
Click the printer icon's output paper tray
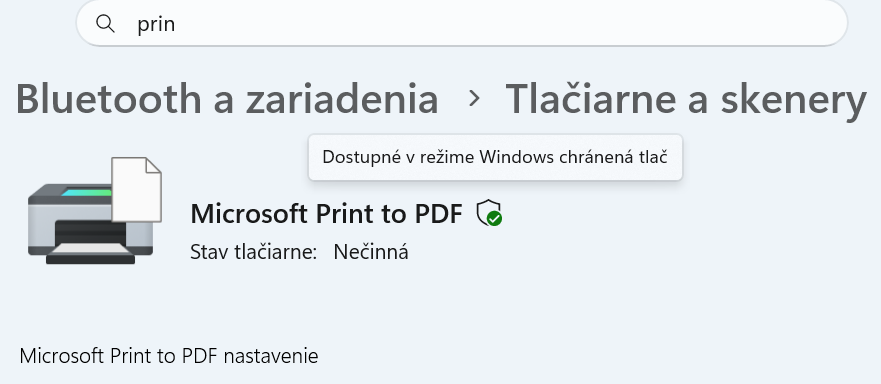[91, 252]
